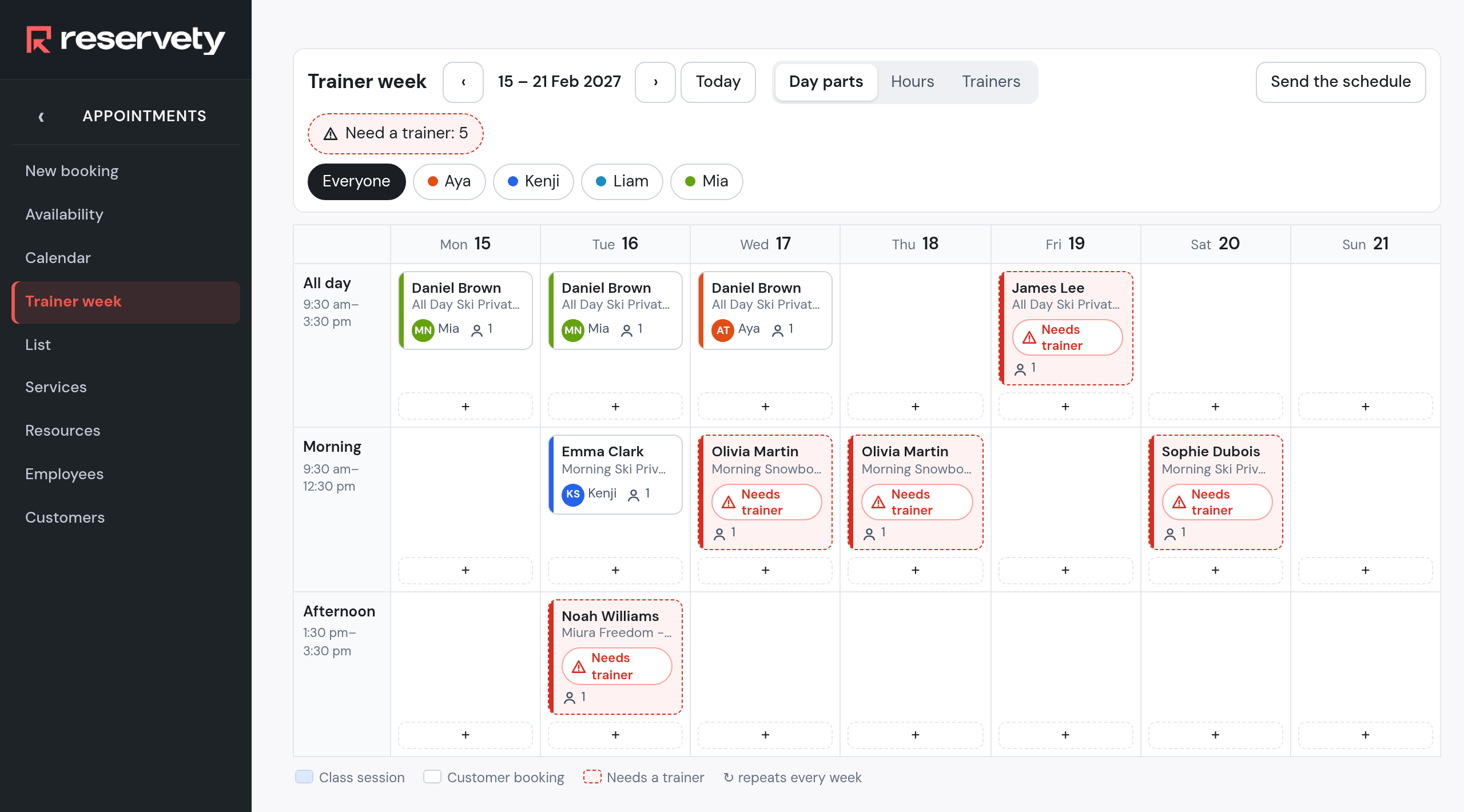Screen dimensions: 1464x812
Task: Click Mia's MN avatar on Monday booking
Action: tap(423, 330)
